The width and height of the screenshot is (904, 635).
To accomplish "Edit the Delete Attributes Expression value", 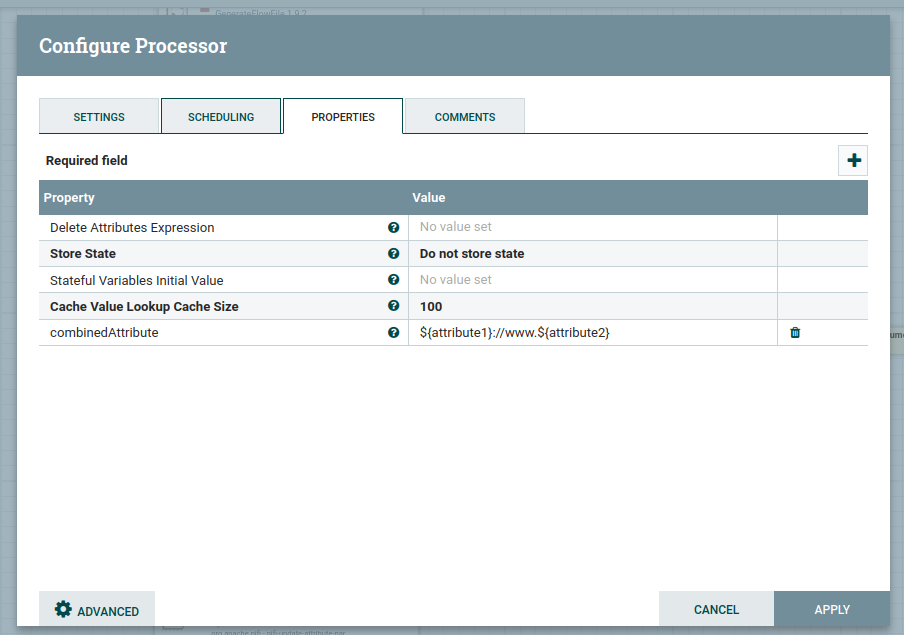I will point(592,228).
